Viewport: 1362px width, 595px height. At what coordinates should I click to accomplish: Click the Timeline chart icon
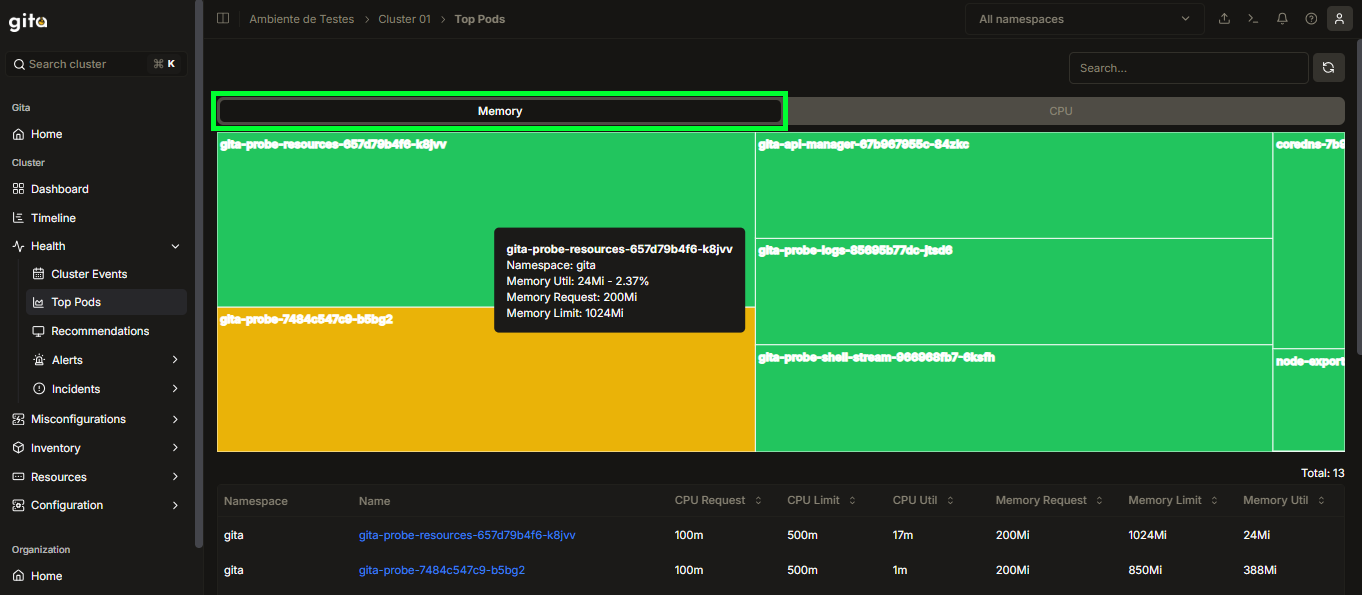pos(19,218)
